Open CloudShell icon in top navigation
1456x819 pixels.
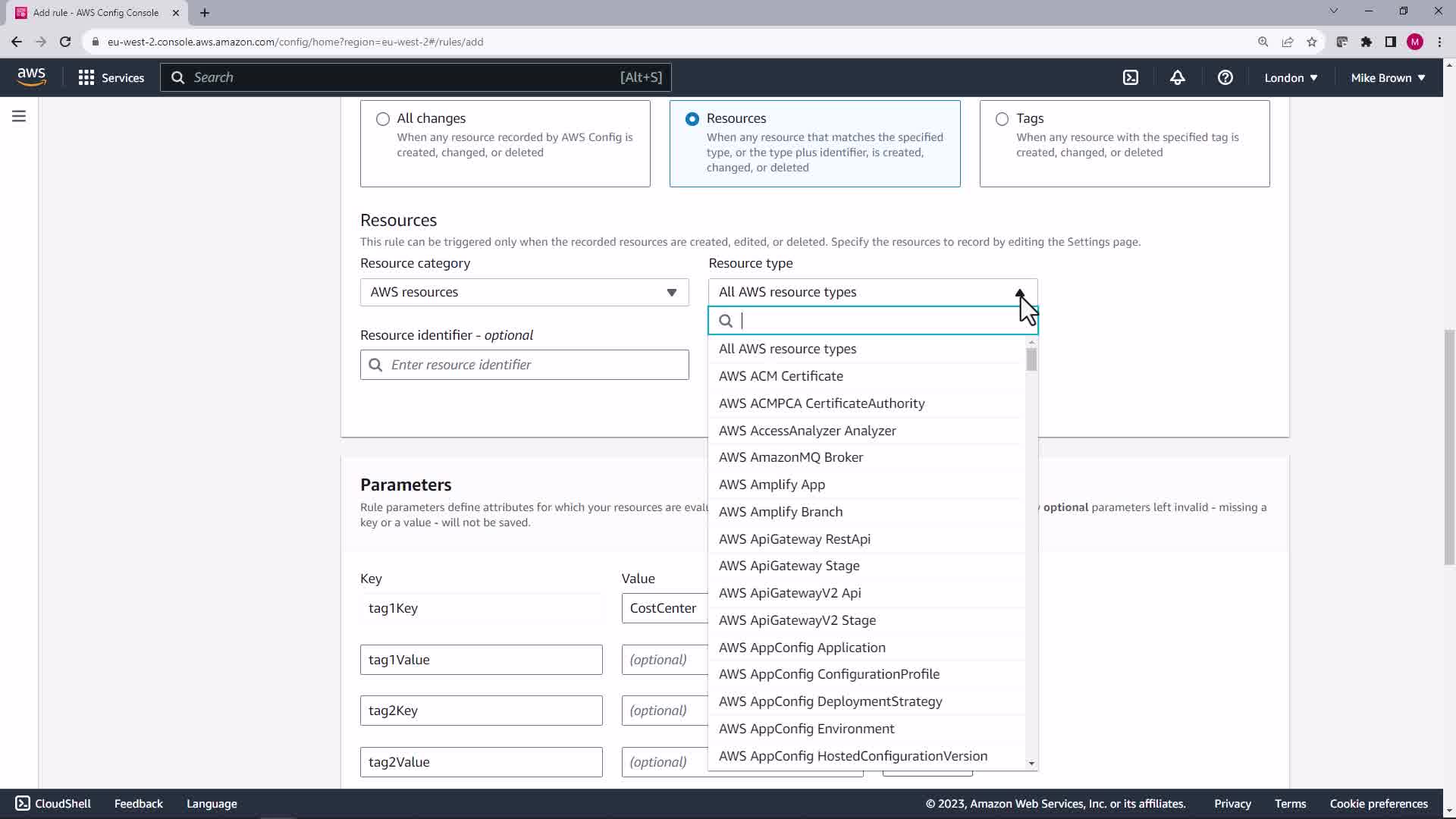[x=1131, y=77]
